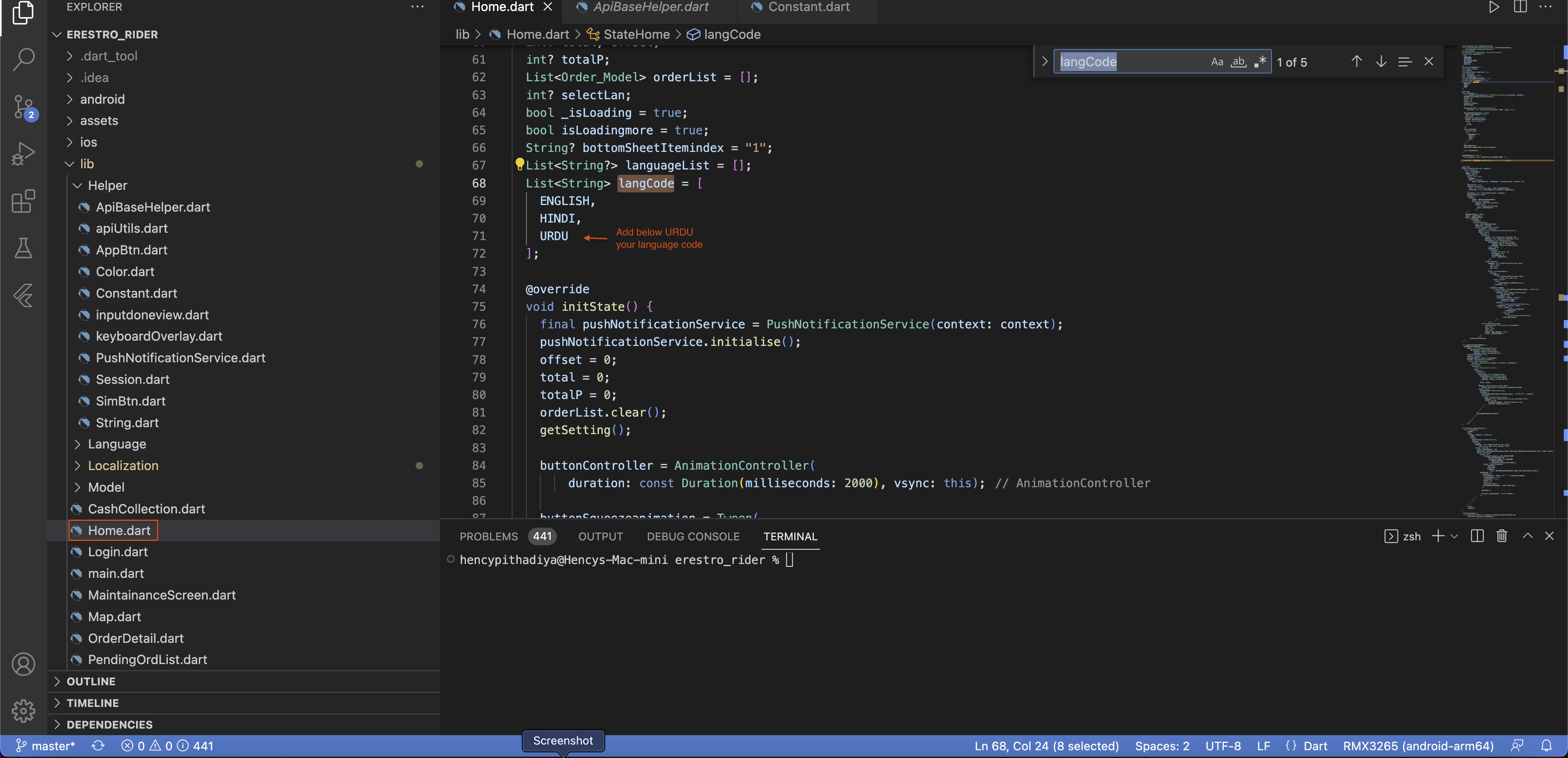
Task: Change indentation via Spaces: 2
Action: pyautogui.click(x=1161, y=746)
